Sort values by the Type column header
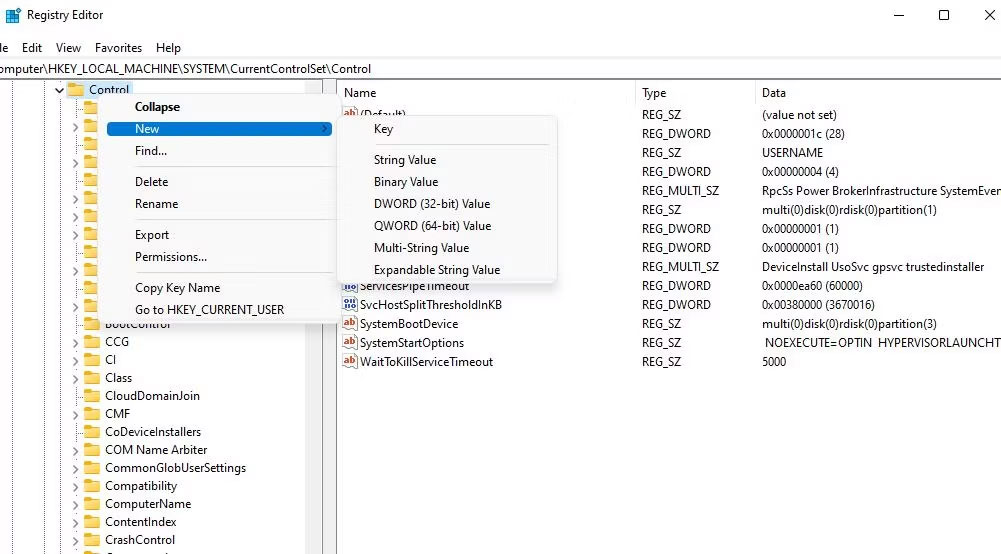This screenshot has height=554, width=1001. [654, 93]
